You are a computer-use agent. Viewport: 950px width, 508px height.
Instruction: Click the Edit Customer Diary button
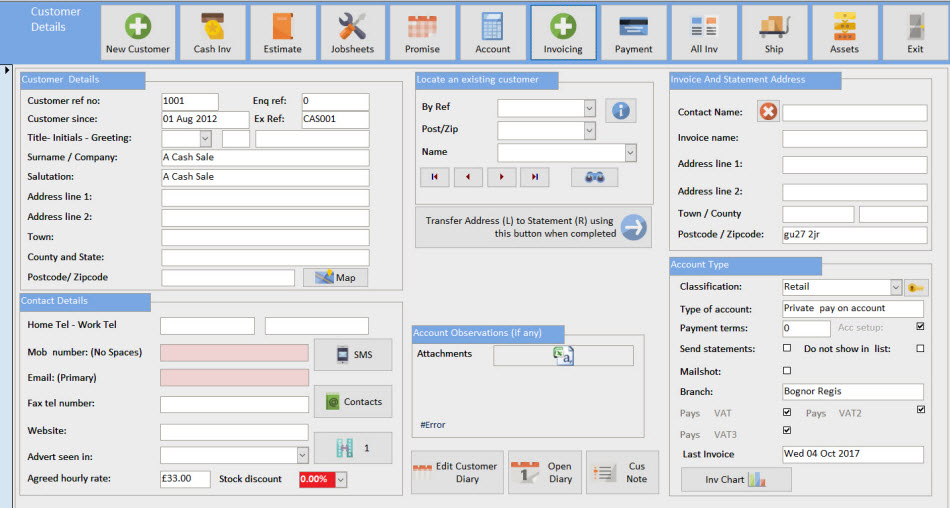tap(455, 472)
